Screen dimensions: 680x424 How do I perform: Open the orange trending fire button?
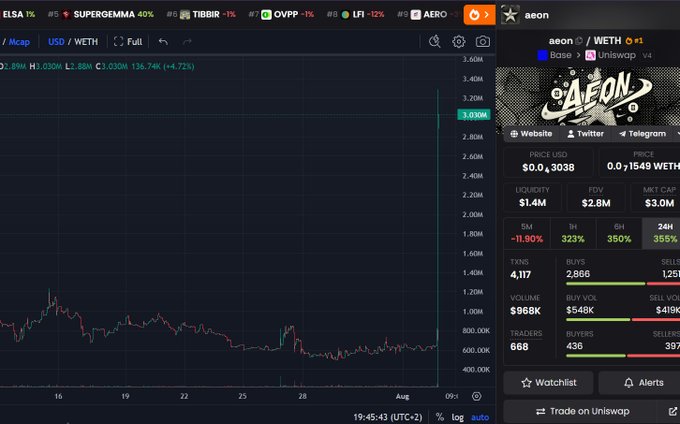click(479, 15)
